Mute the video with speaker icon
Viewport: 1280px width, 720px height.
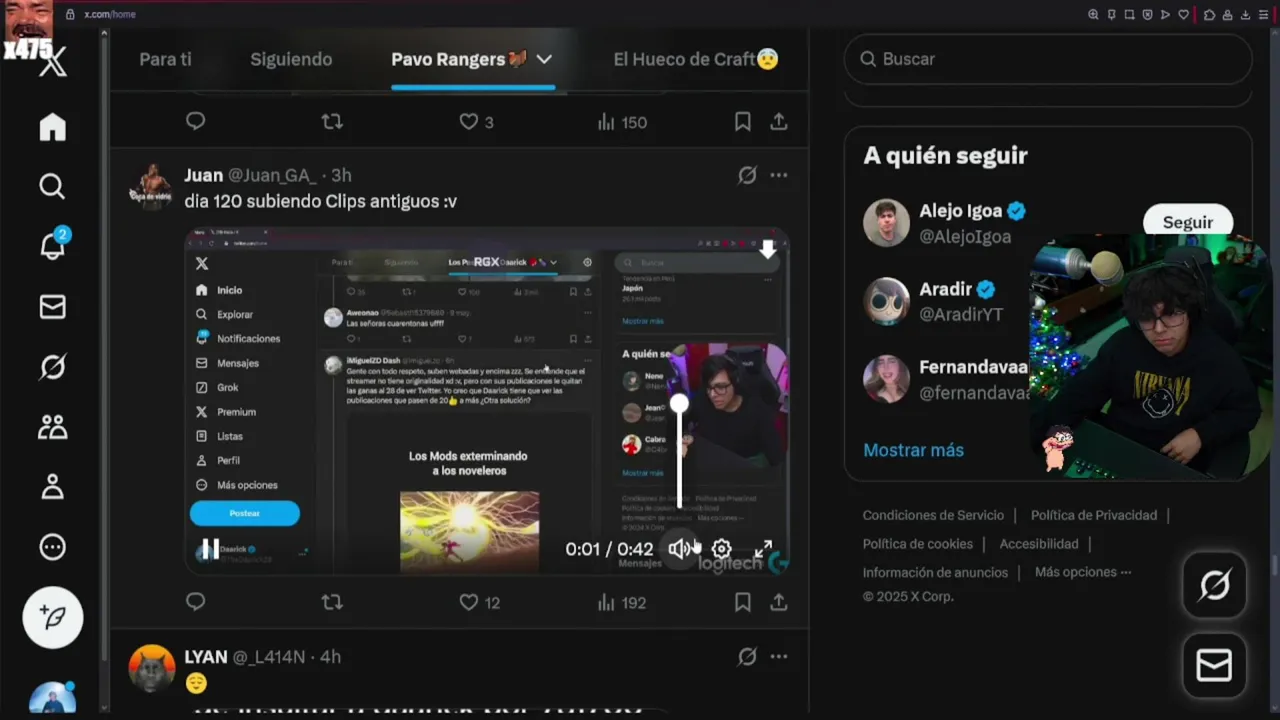tap(680, 548)
